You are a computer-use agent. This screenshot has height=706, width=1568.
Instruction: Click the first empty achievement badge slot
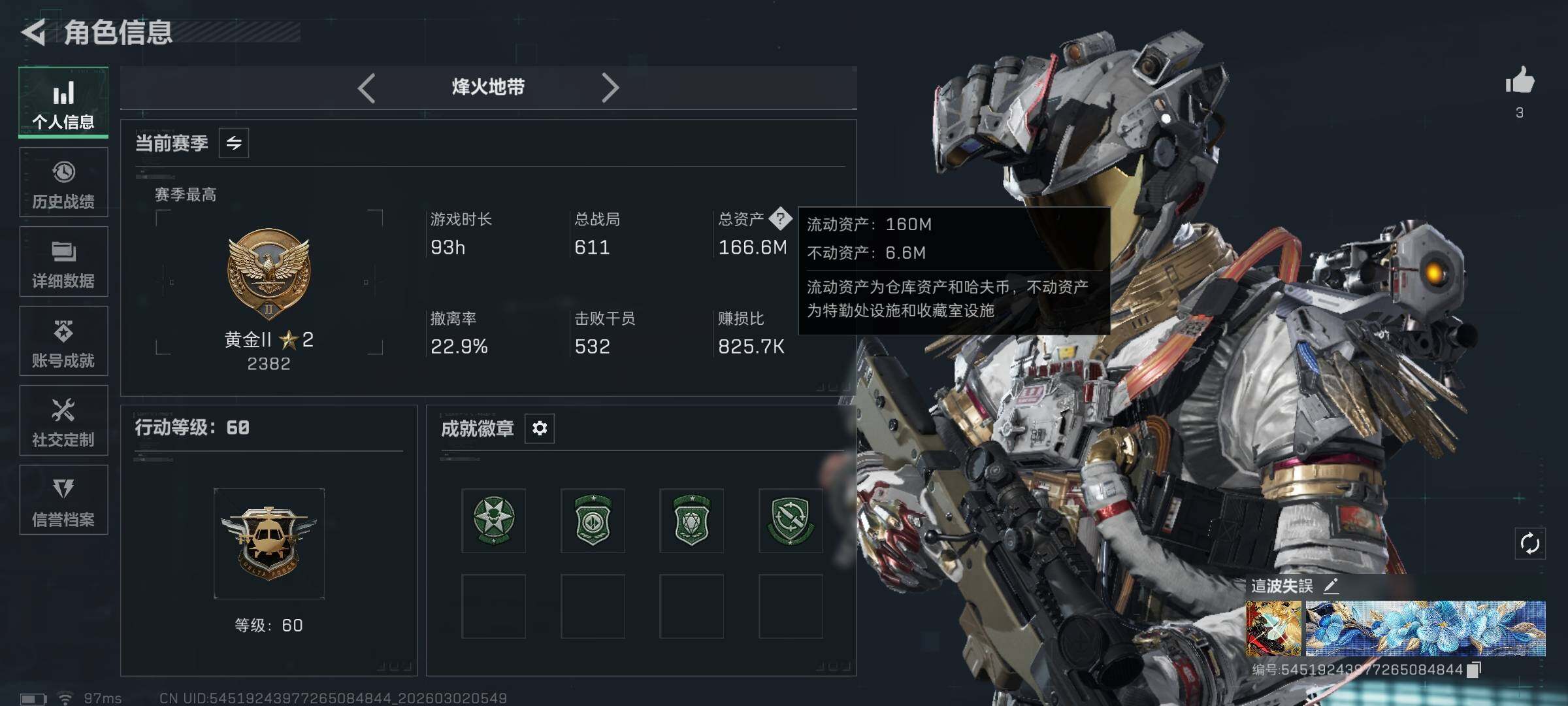coord(494,606)
